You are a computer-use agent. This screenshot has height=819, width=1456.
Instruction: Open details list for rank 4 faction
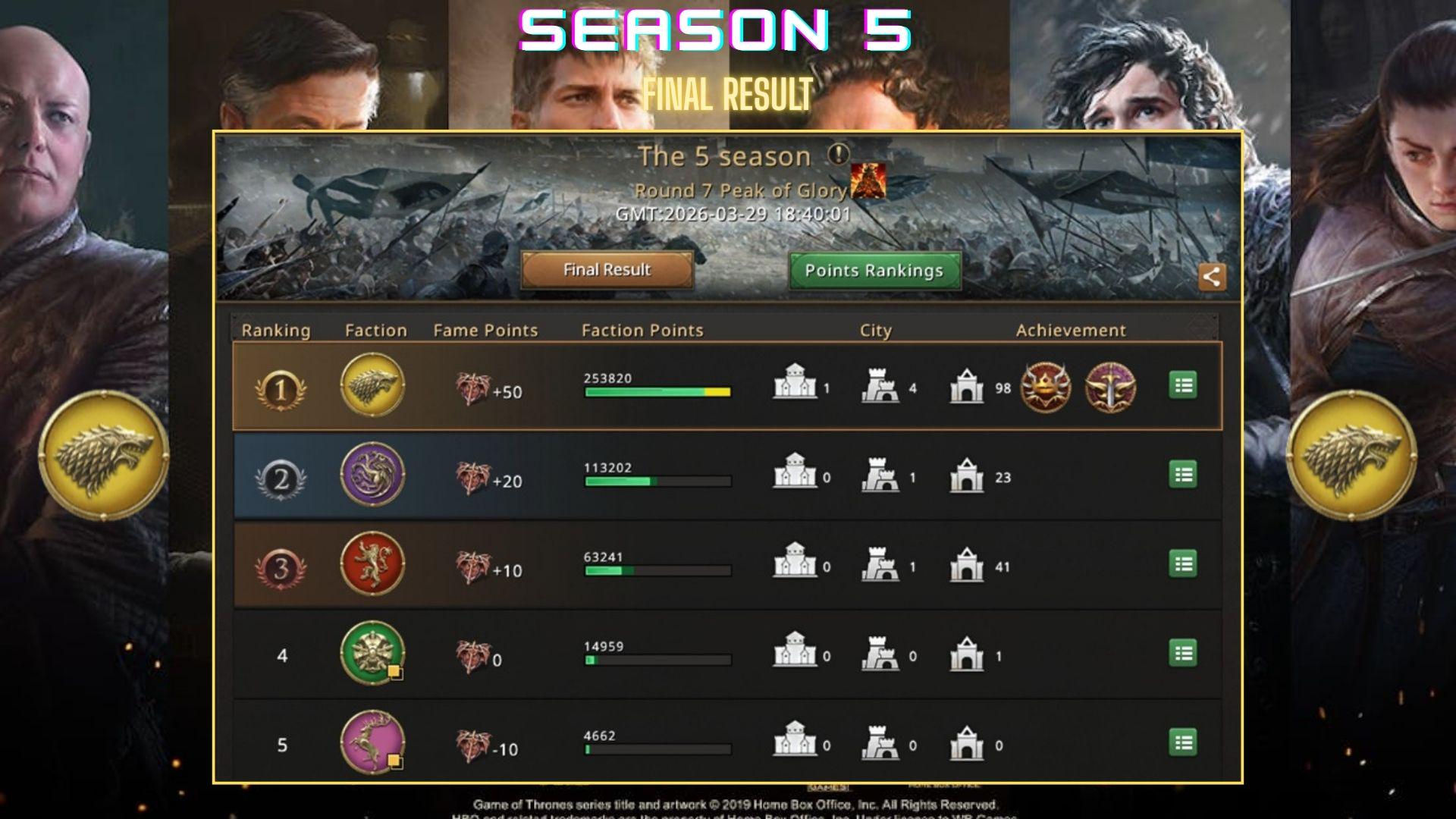(x=1182, y=653)
